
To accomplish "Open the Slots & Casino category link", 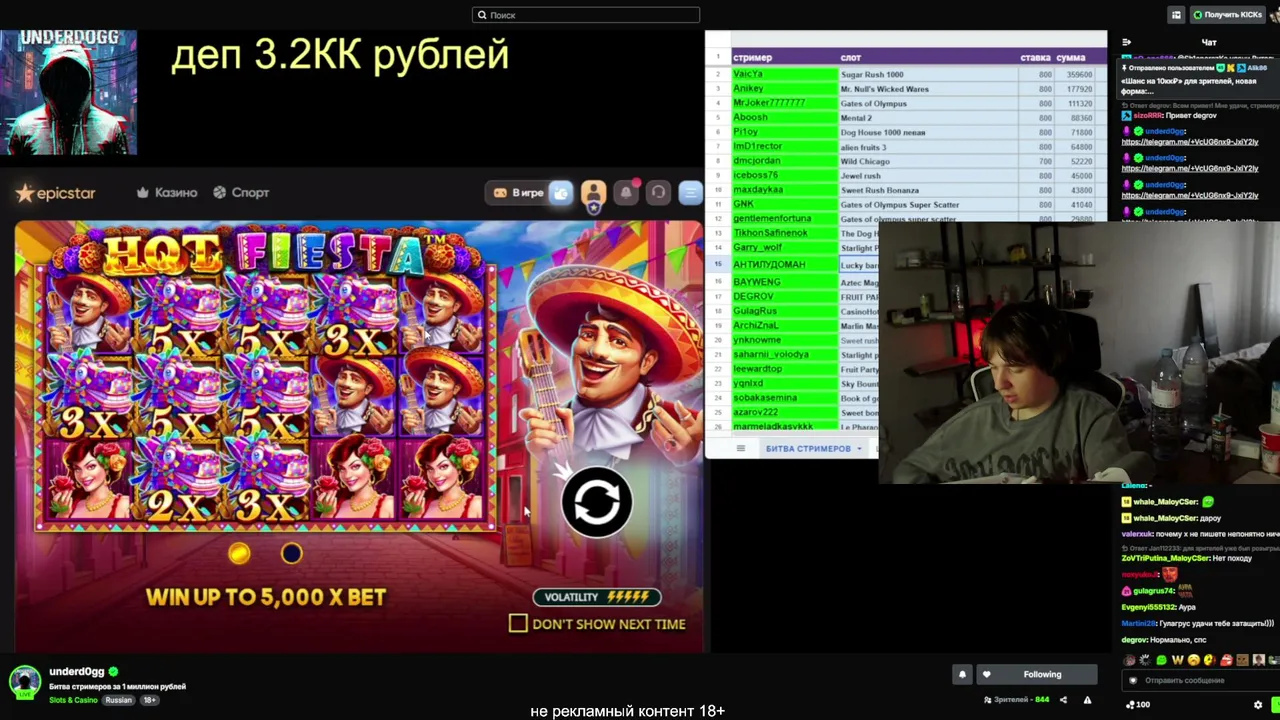I will point(73,700).
